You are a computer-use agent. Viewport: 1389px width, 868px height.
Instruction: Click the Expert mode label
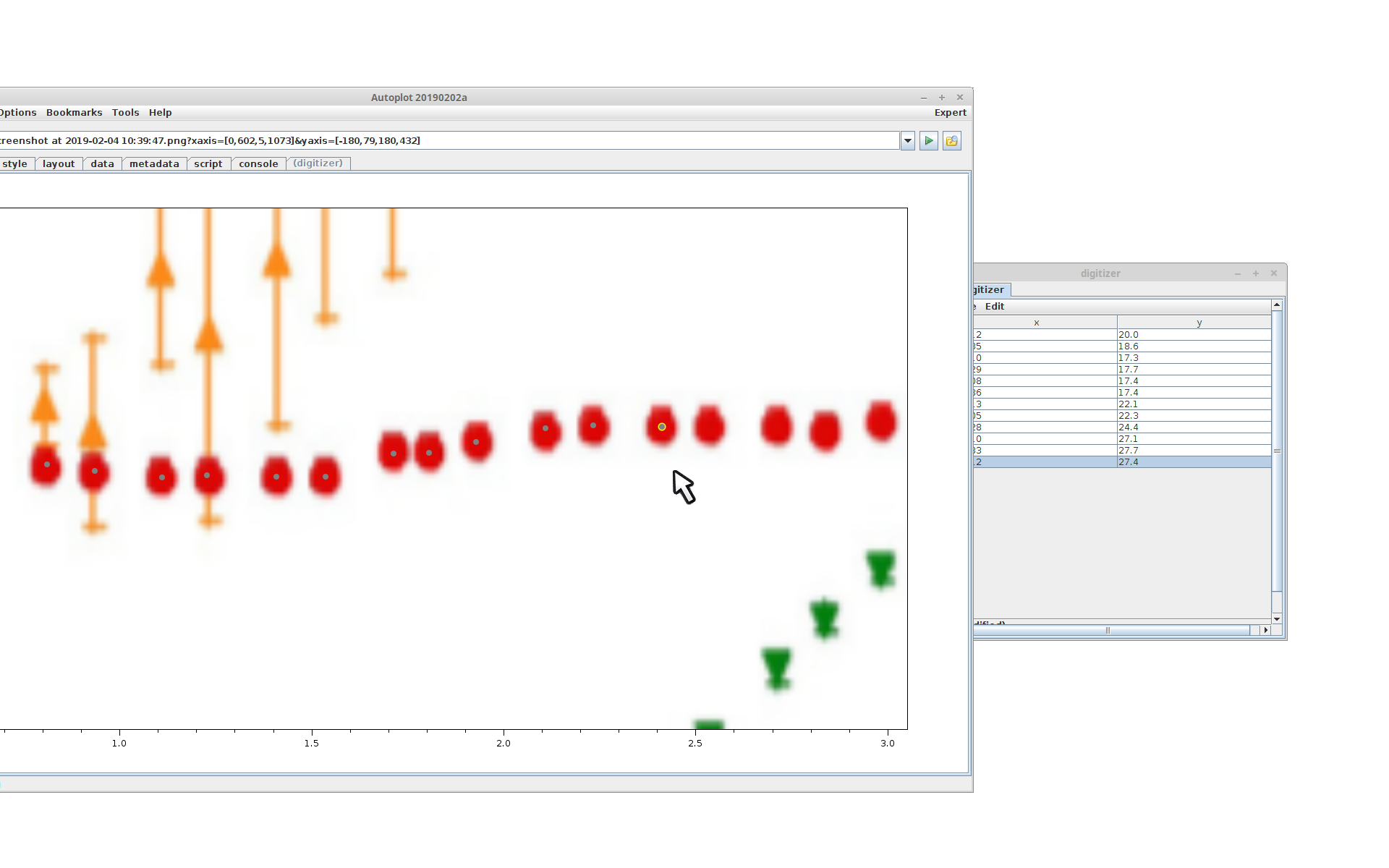coord(950,113)
